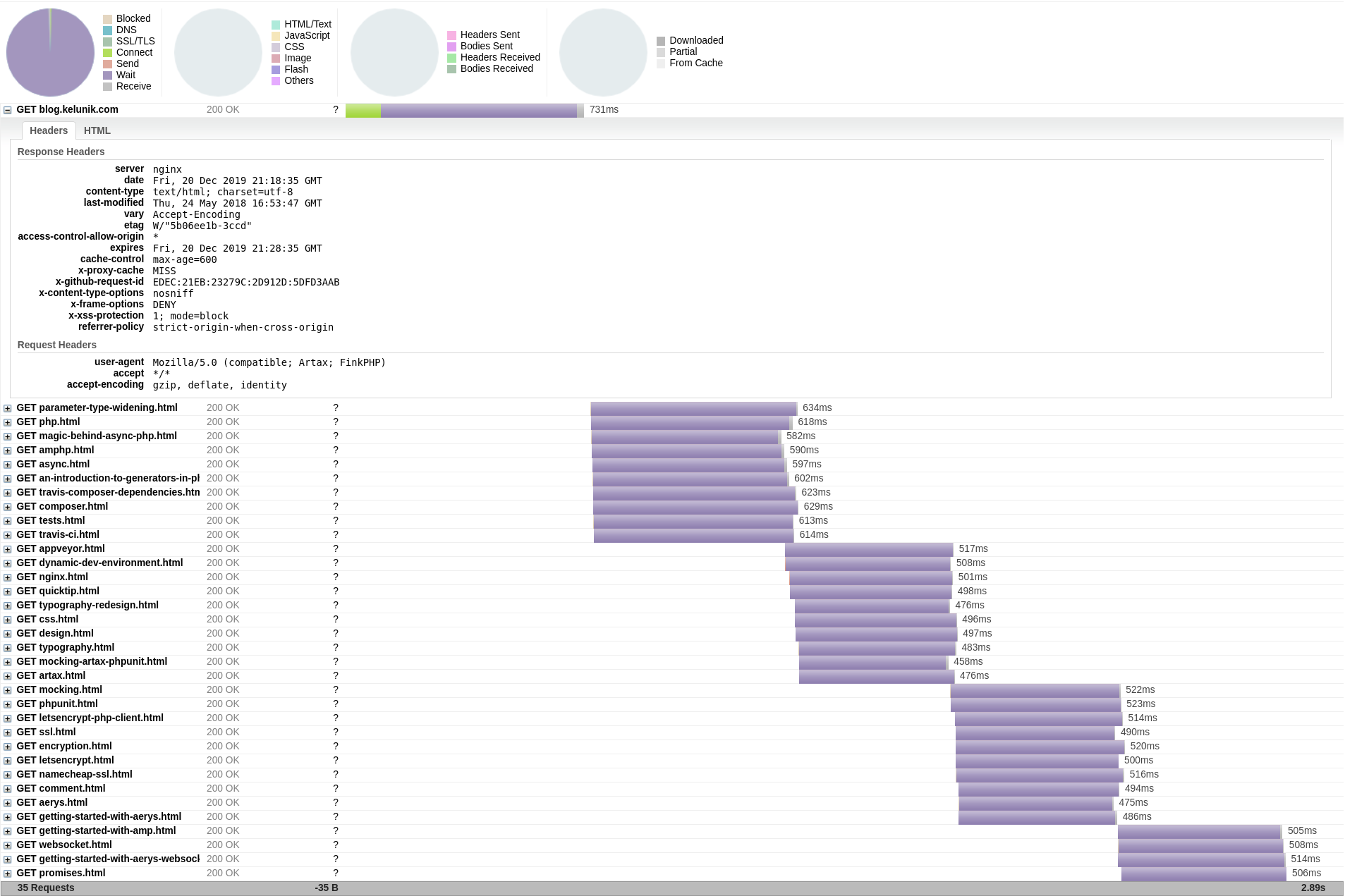1345x896 pixels.
Task: Click the timing phases pie chart
Action: [x=50, y=53]
